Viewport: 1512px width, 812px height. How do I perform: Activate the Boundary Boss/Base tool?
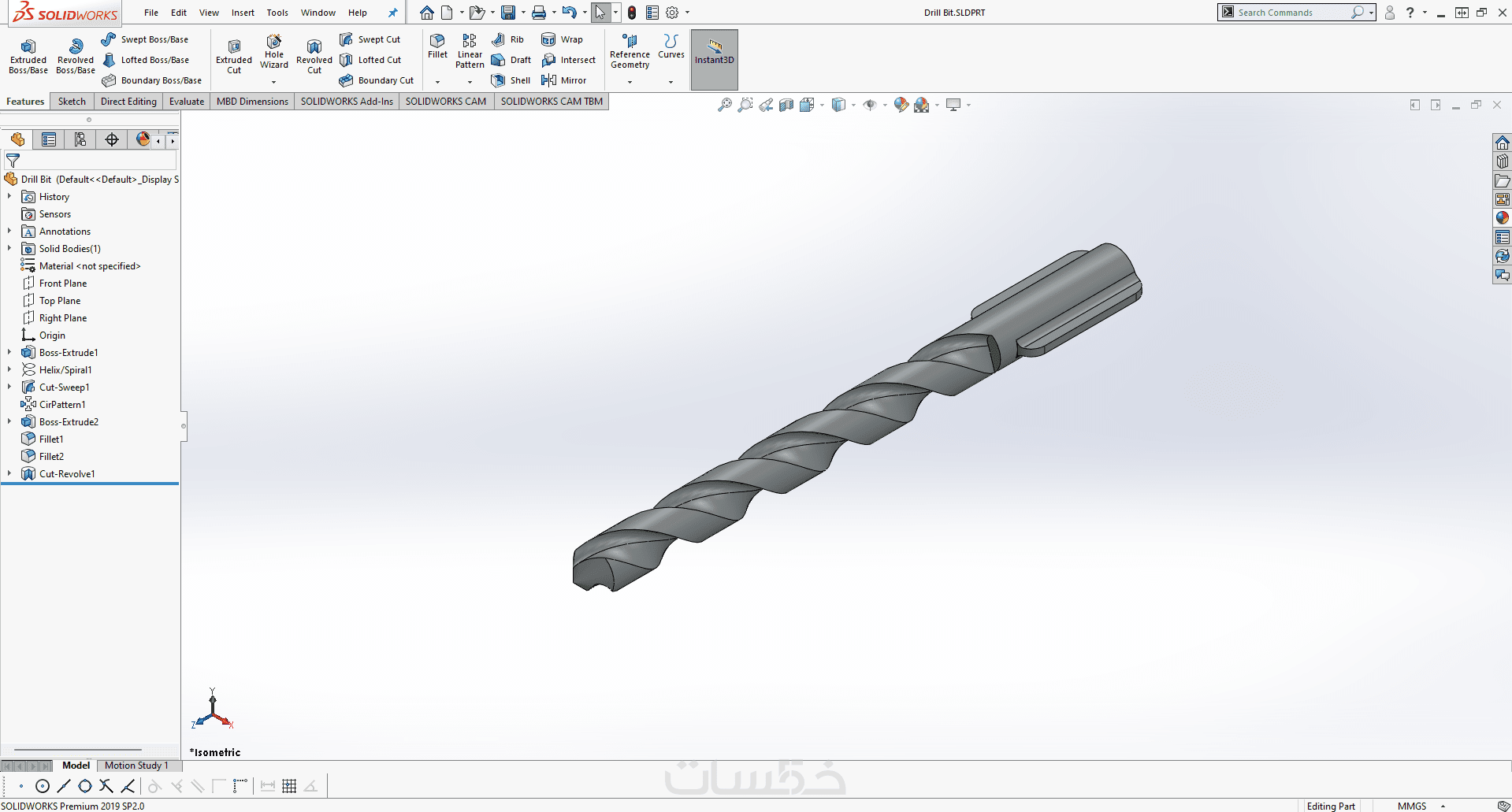coord(151,80)
